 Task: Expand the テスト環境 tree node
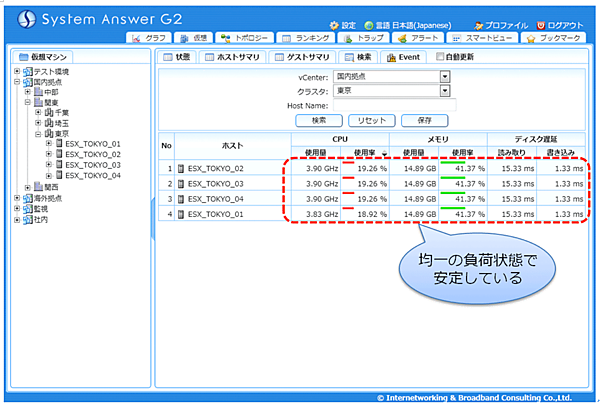(x=16, y=72)
